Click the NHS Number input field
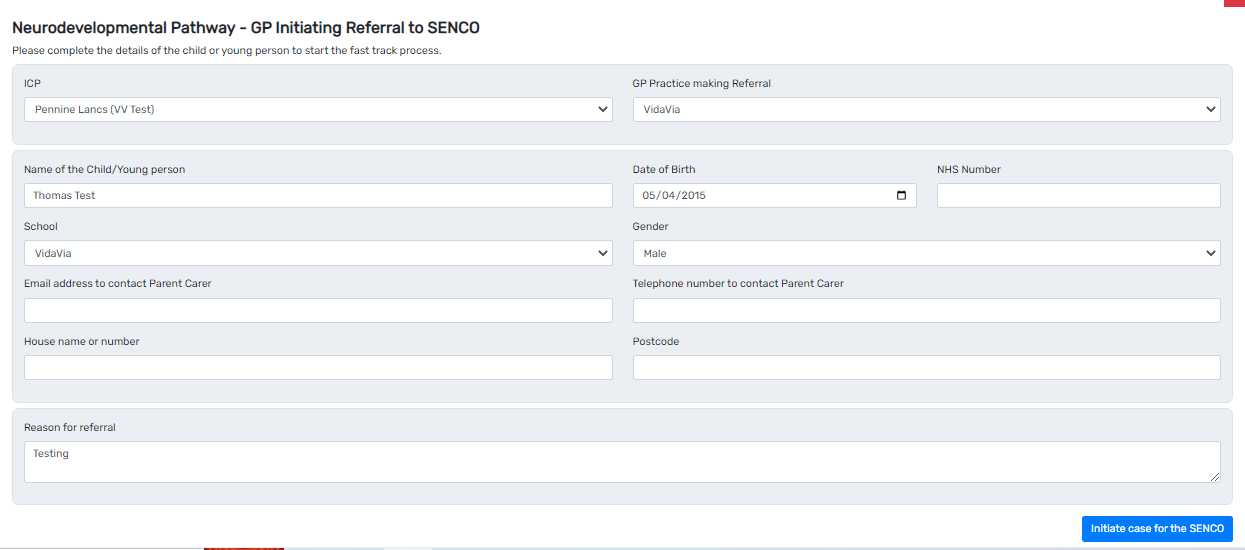The height and width of the screenshot is (550, 1245). pyautogui.click(x=1078, y=195)
